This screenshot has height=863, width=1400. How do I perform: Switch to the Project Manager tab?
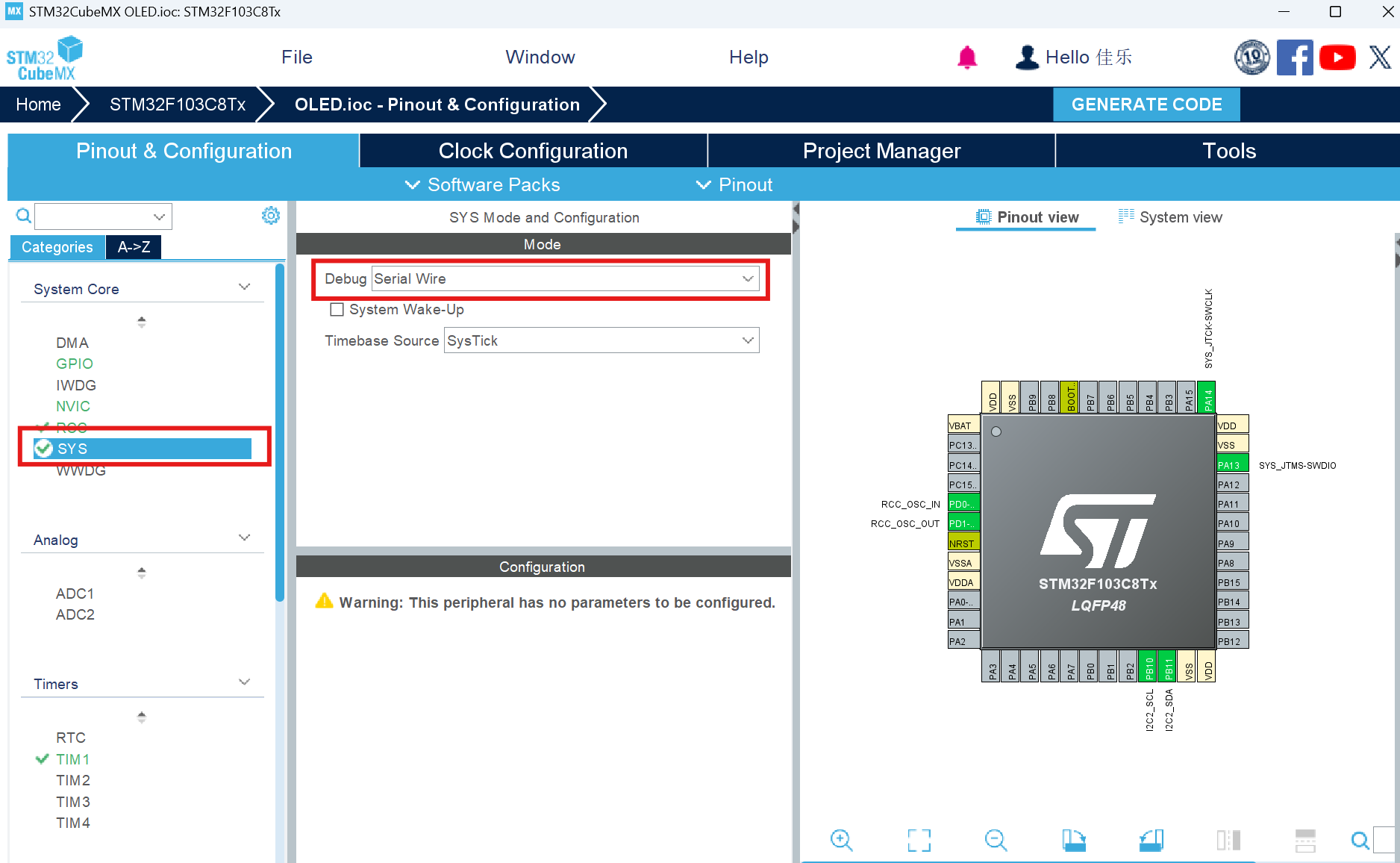[x=881, y=151]
